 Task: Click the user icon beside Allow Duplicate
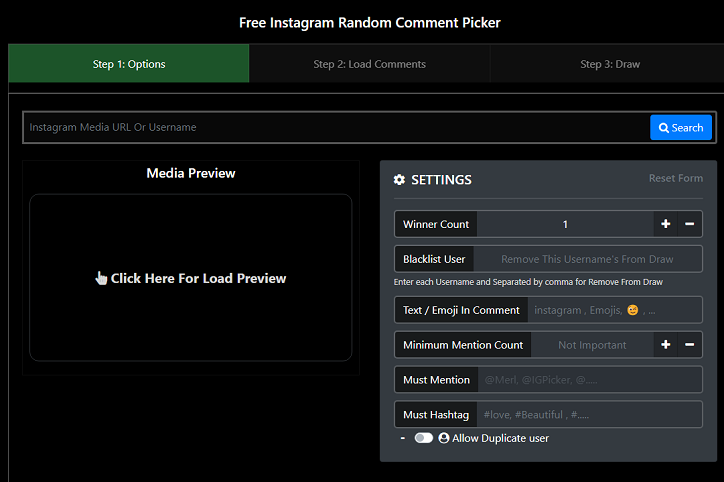444,438
